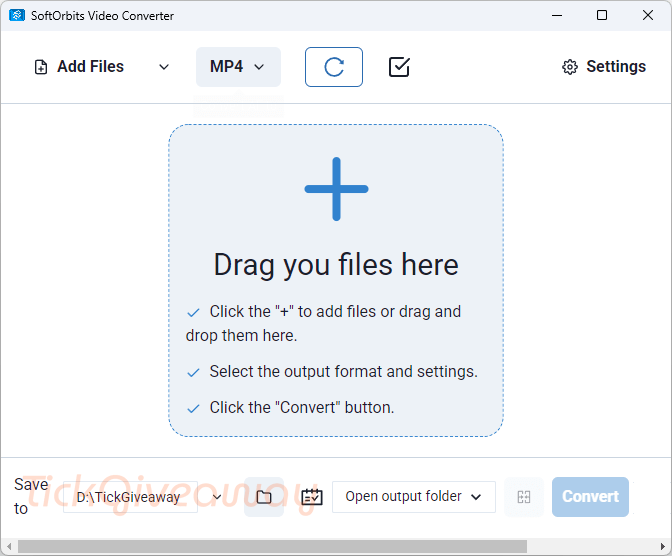Click the 'Click the "+" to add files' instruction
This screenshot has height=556, width=672.
324,324
